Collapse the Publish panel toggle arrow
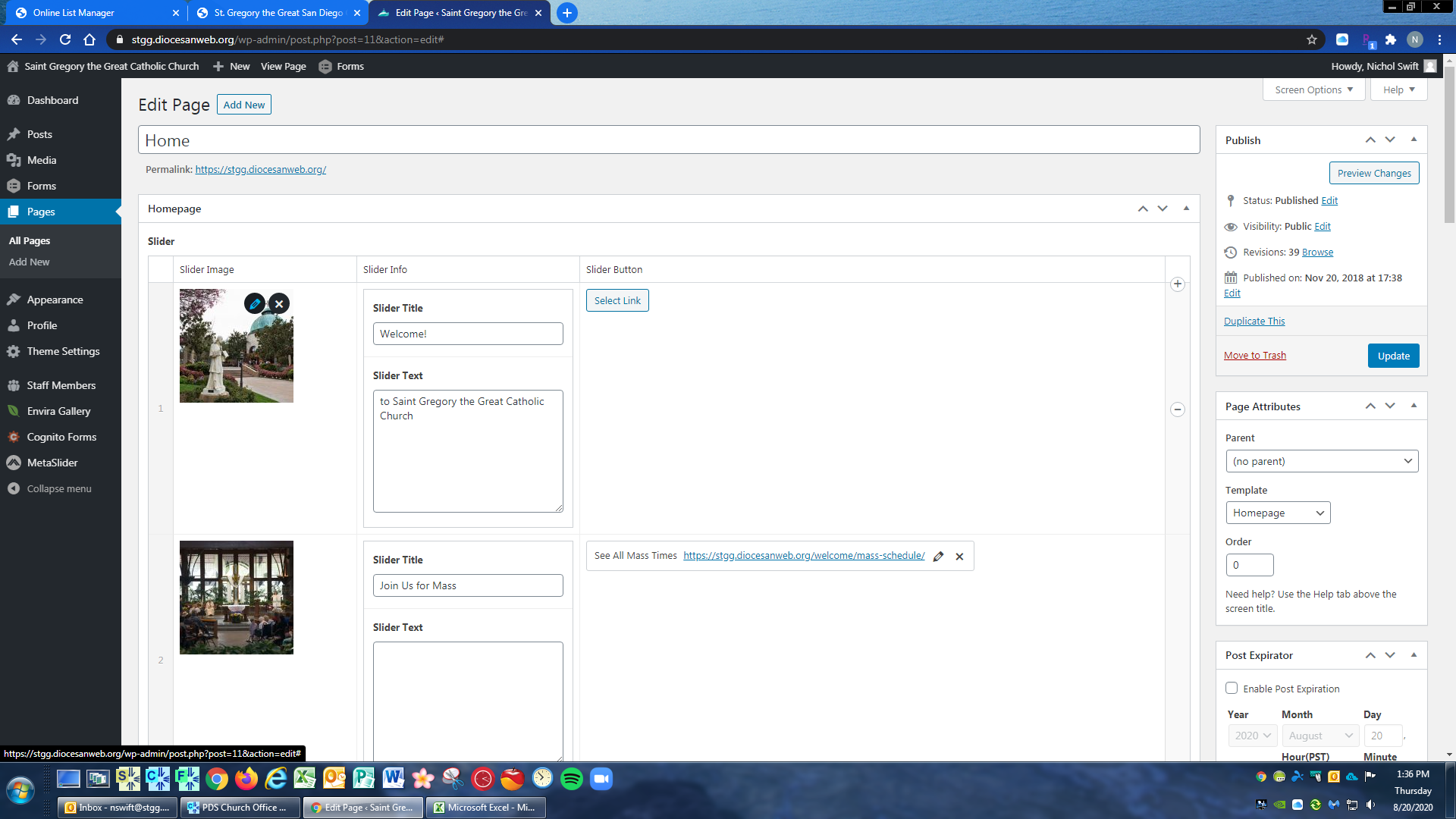This screenshot has height=819, width=1456. tap(1414, 140)
